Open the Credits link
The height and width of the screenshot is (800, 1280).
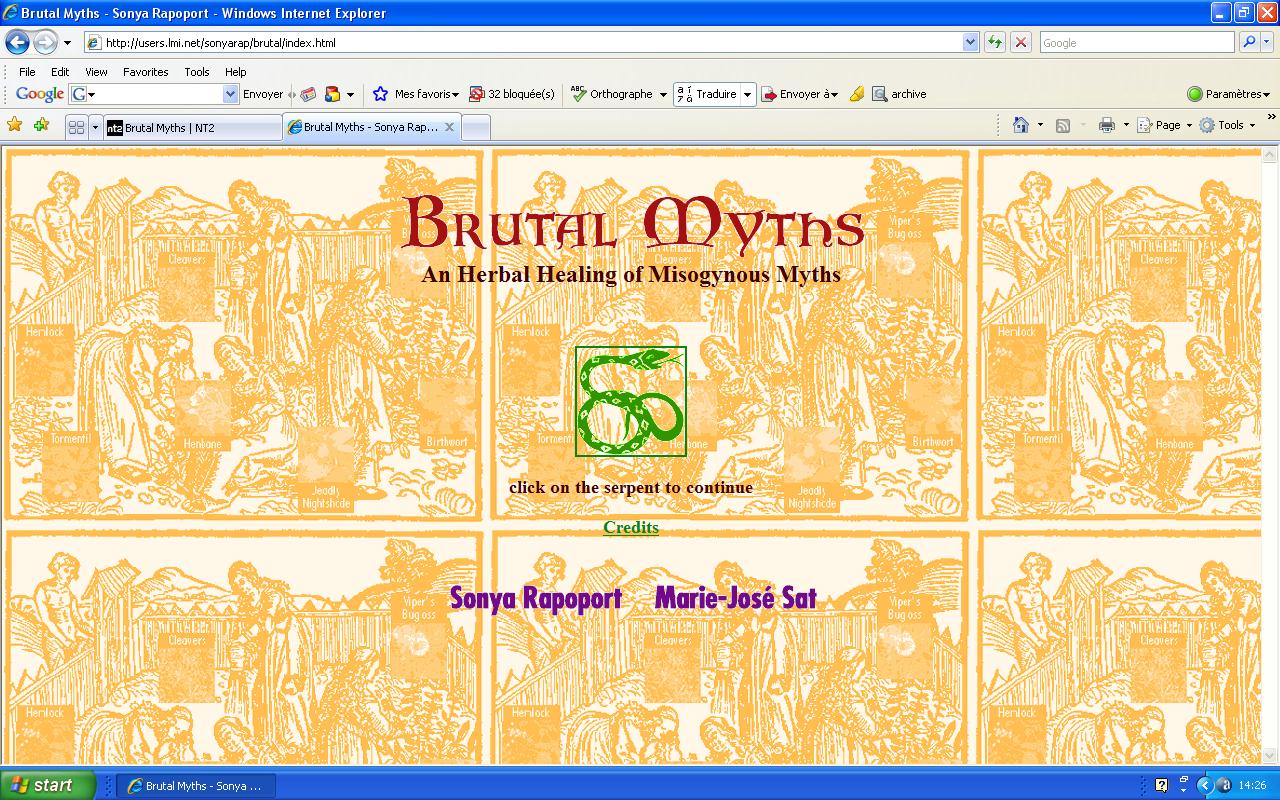tap(631, 527)
